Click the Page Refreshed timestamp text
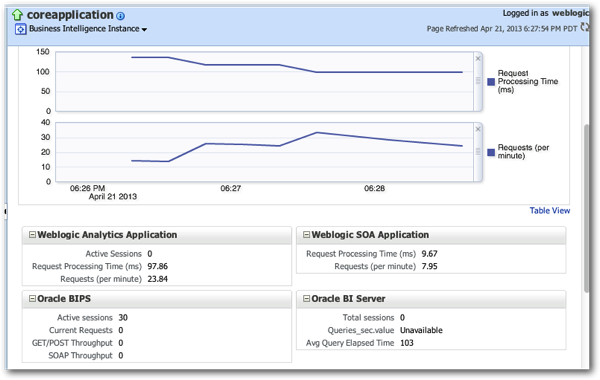This screenshot has height=380, width=600. pyautogui.click(x=502, y=29)
